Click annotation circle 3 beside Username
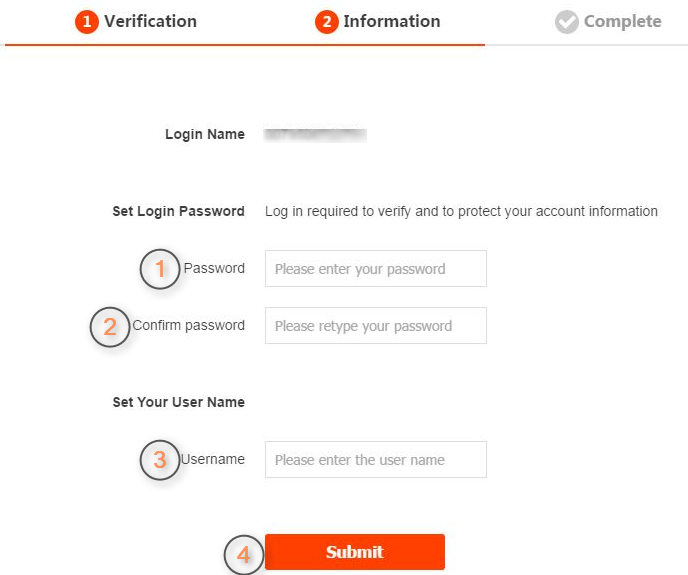The image size is (688, 575). [160, 461]
